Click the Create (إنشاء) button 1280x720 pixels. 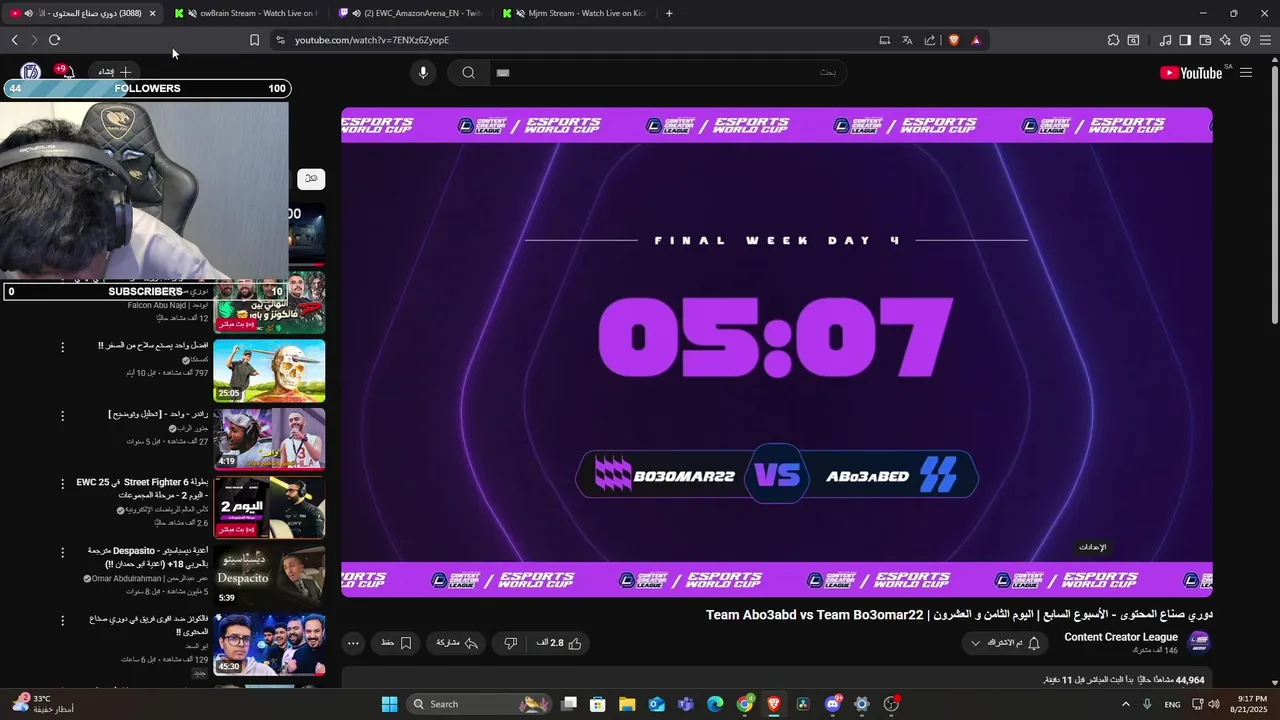click(115, 72)
